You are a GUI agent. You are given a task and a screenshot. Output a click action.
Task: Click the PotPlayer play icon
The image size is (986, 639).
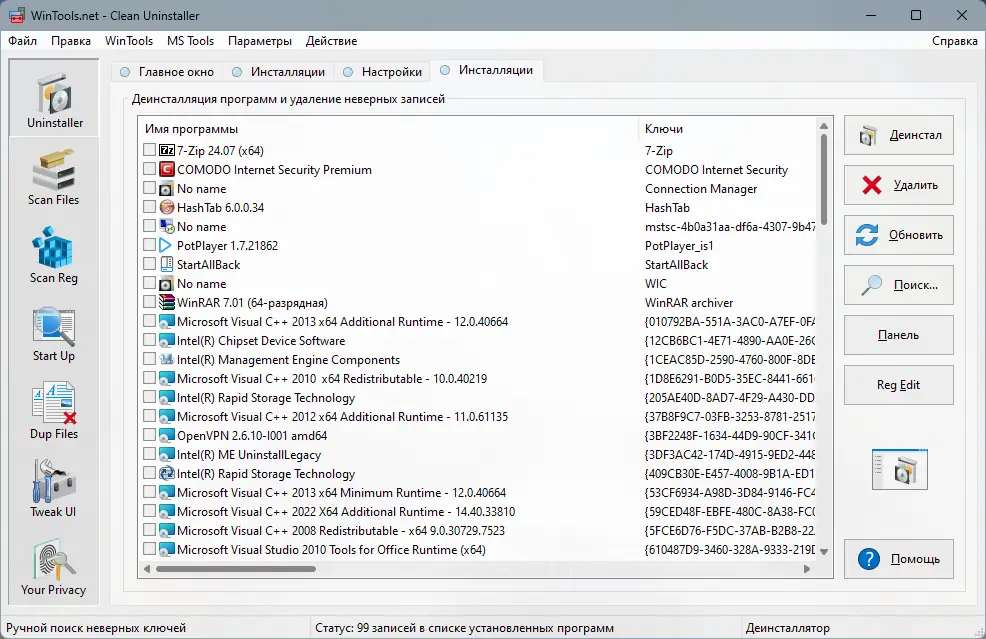167,245
